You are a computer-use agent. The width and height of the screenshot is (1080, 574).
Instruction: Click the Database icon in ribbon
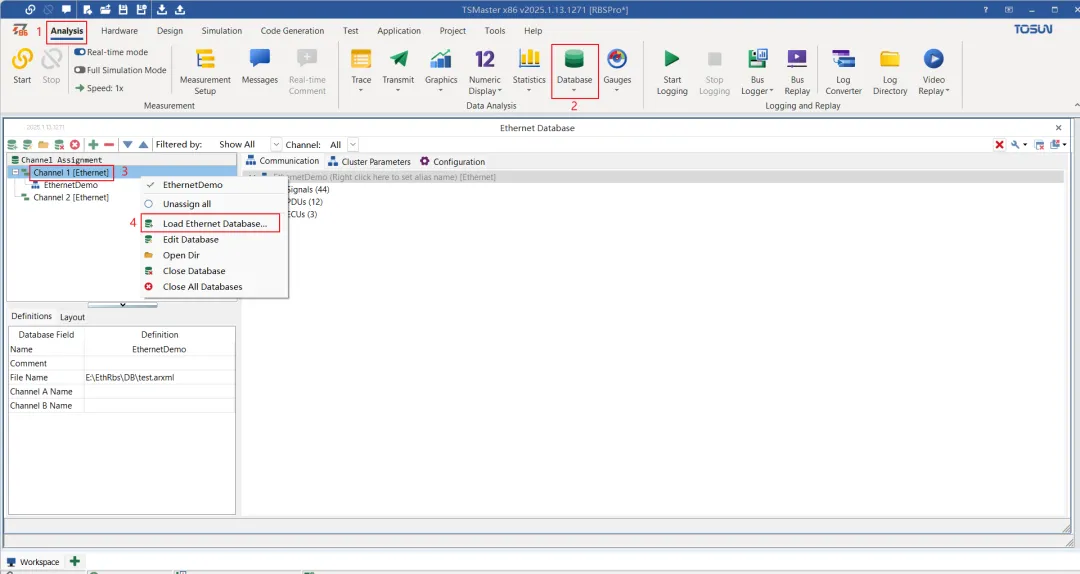(574, 59)
